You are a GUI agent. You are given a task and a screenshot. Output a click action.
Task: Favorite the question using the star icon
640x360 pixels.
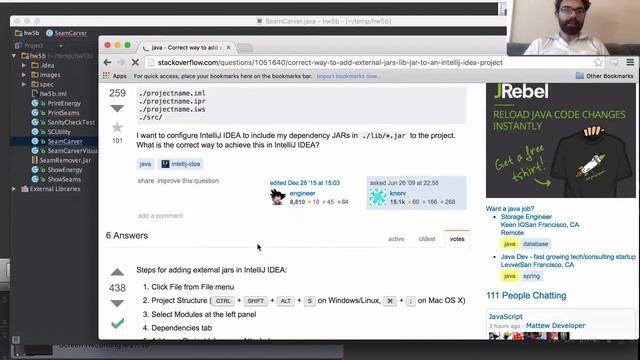[x=117, y=128]
